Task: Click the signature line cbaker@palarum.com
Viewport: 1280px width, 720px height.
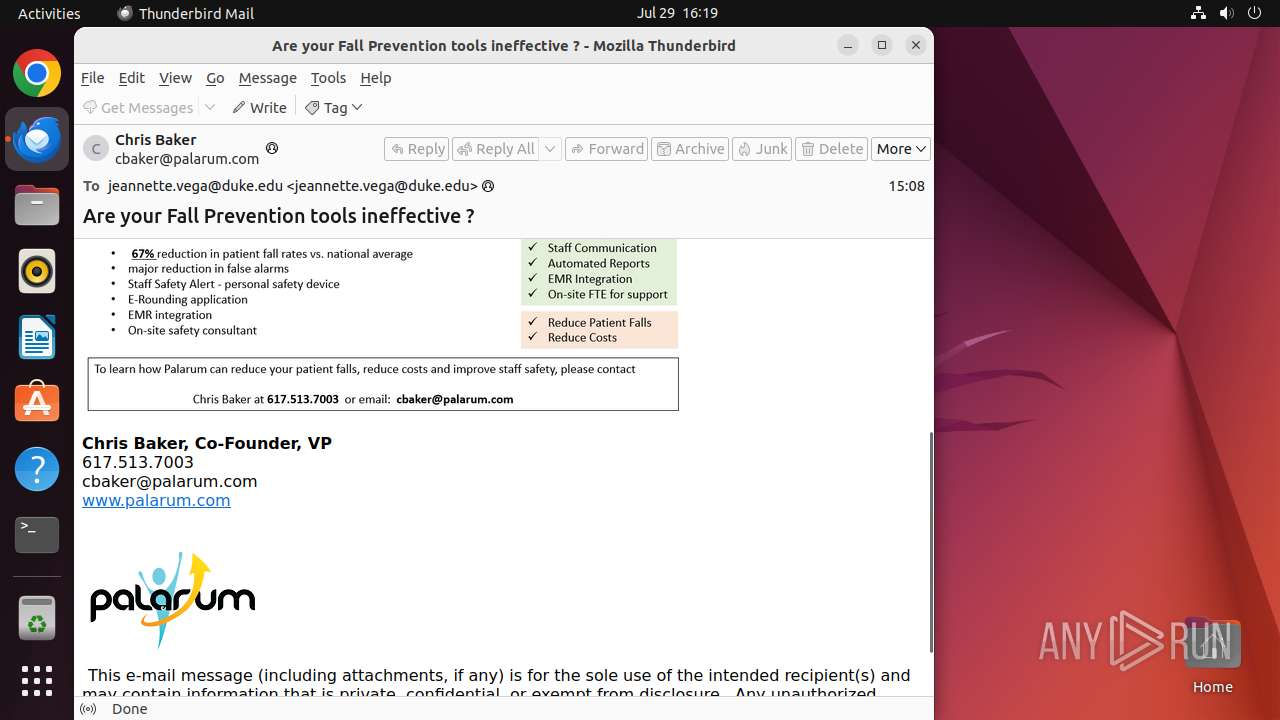Action: [x=170, y=481]
